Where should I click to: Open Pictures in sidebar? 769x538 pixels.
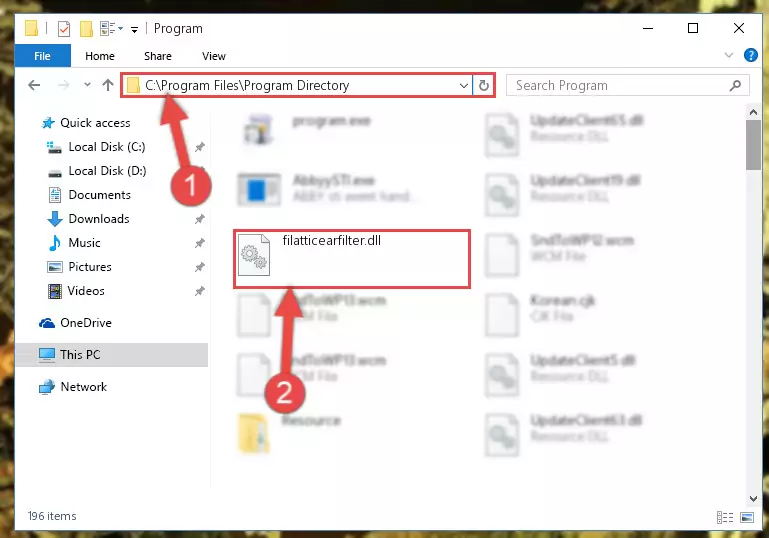coord(90,267)
